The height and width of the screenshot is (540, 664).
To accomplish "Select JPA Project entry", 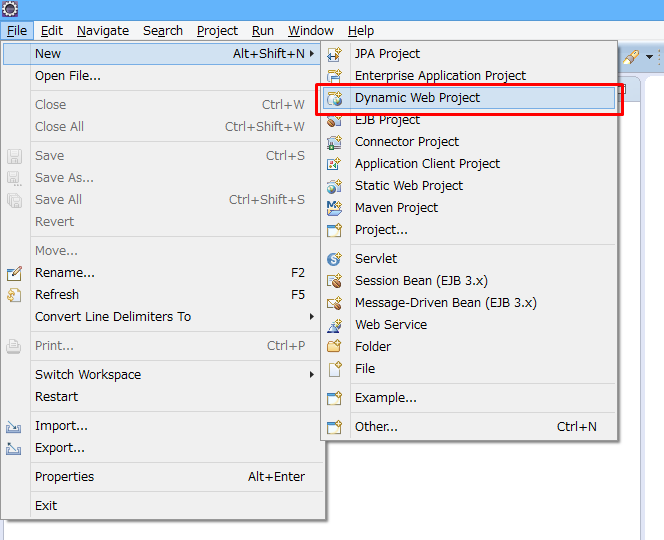I will pos(469,54).
